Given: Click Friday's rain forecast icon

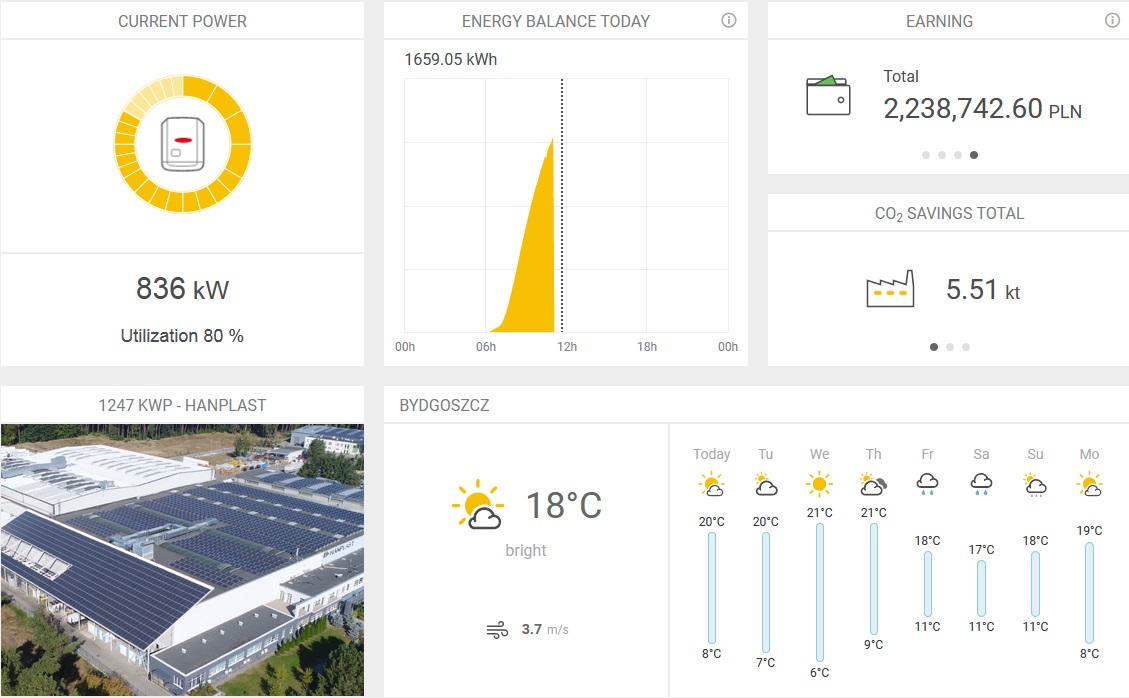Looking at the screenshot, I should point(927,486).
